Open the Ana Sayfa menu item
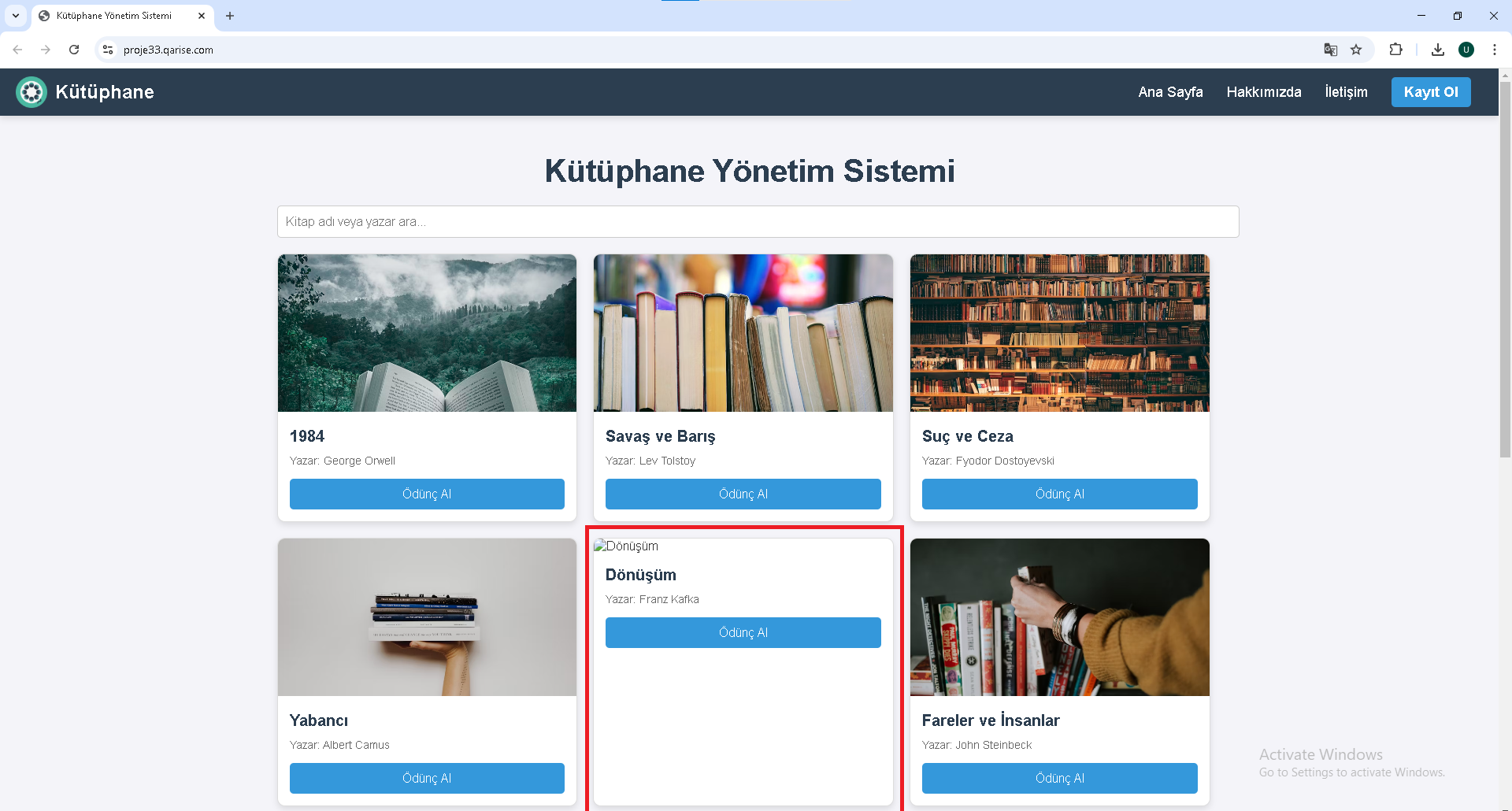 (x=1170, y=92)
